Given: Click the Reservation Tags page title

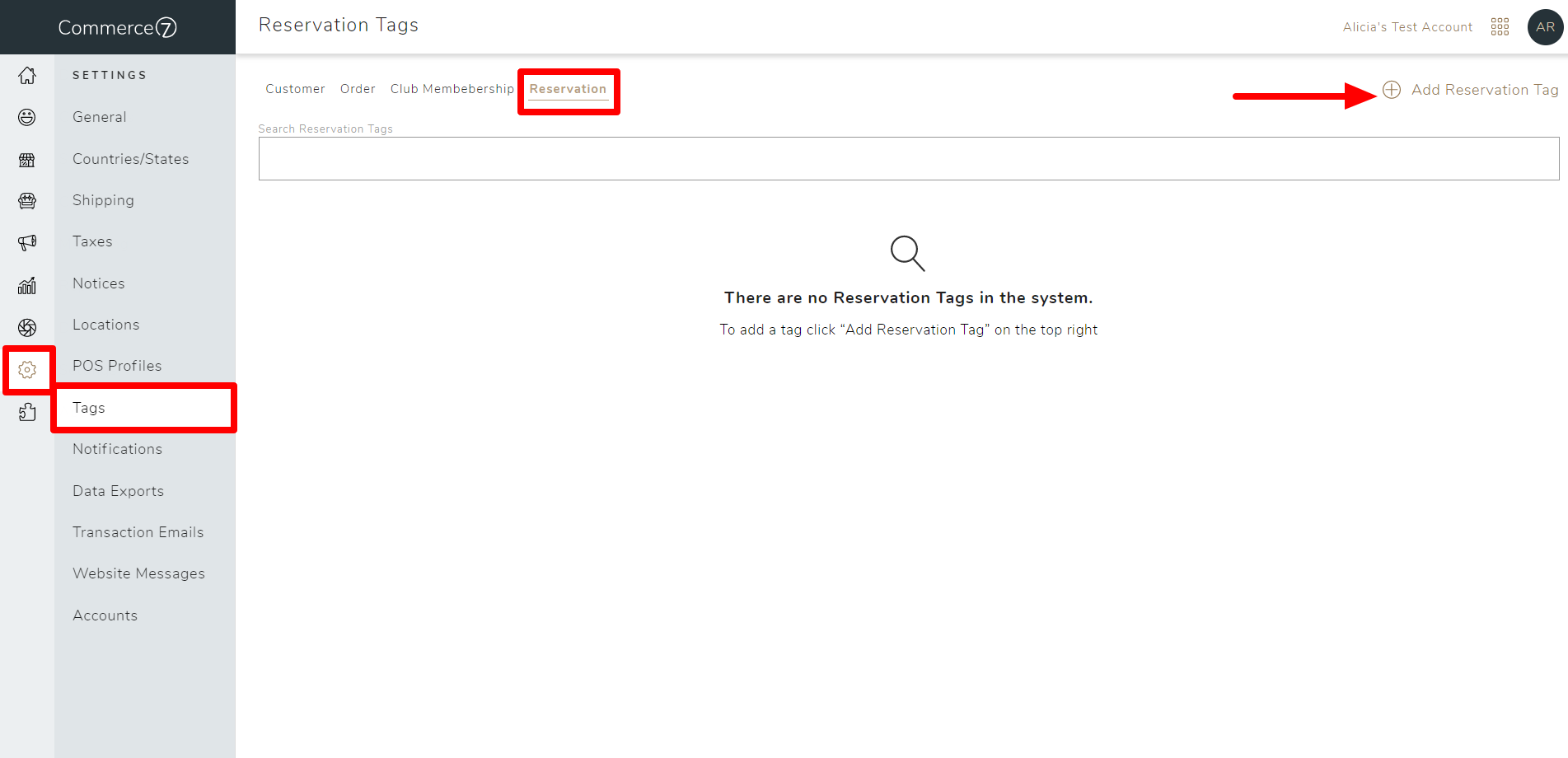Looking at the screenshot, I should [339, 26].
